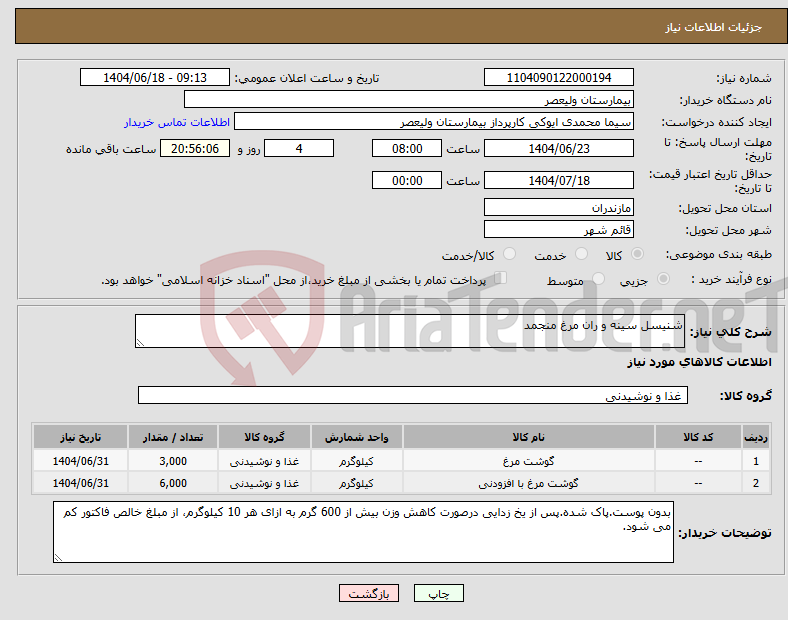Click the remaining days field showing 4
The image size is (788, 620).
[x=299, y=148]
